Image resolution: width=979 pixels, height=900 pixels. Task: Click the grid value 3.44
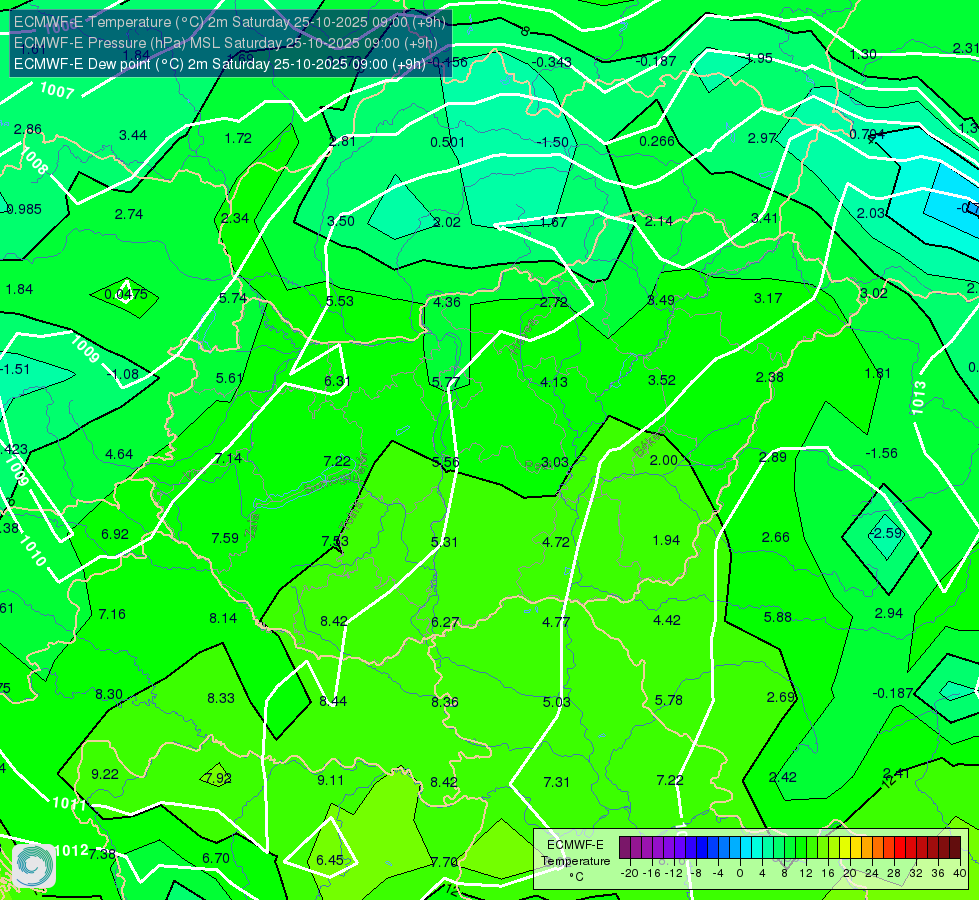[x=133, y=135]
